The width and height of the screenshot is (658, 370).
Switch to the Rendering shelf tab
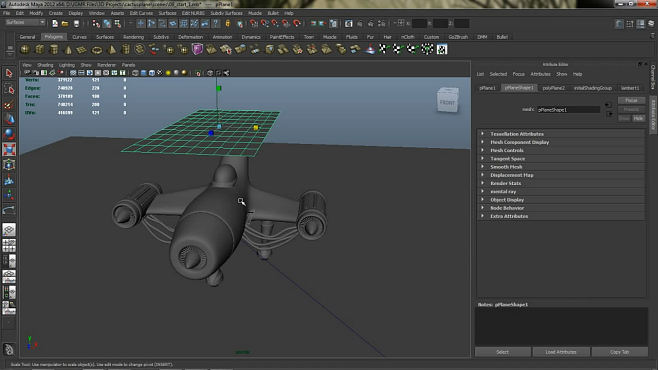click(133, 37)
